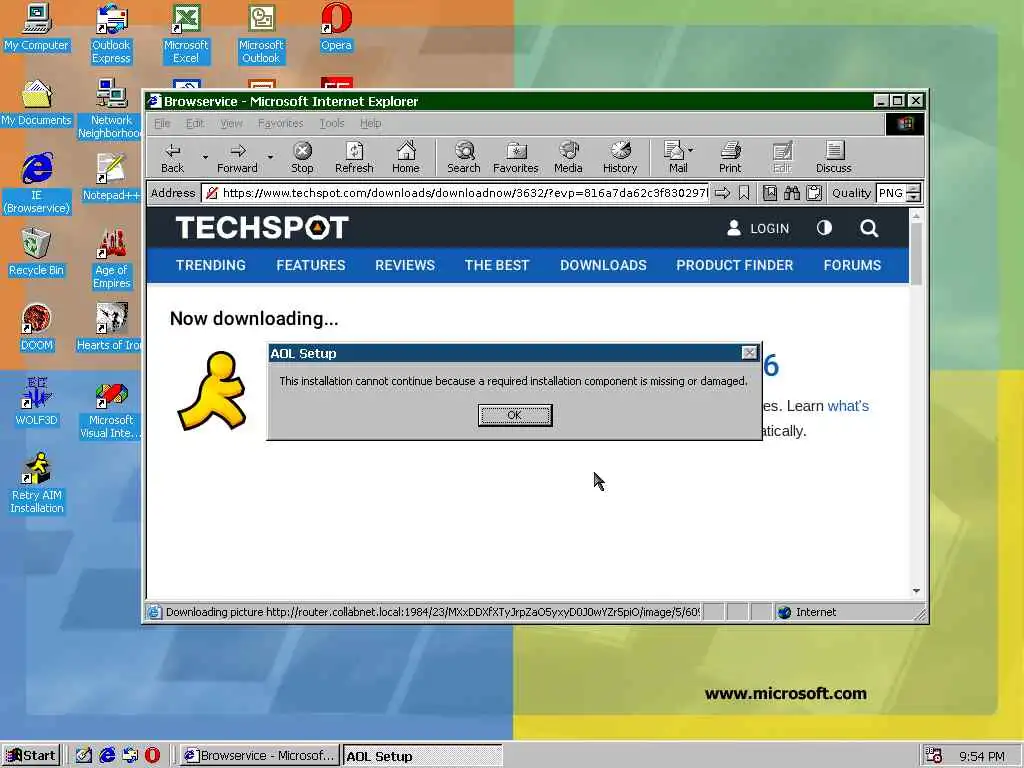Click the browser scrollbar down arrow

point(916,590)
